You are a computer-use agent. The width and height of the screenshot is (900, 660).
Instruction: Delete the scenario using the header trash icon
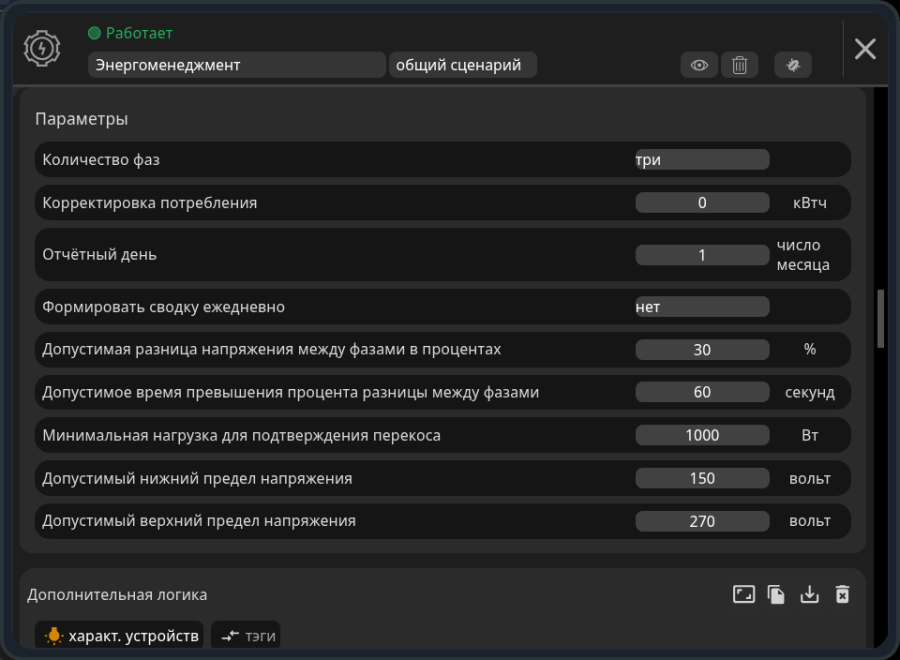(739, 65)
